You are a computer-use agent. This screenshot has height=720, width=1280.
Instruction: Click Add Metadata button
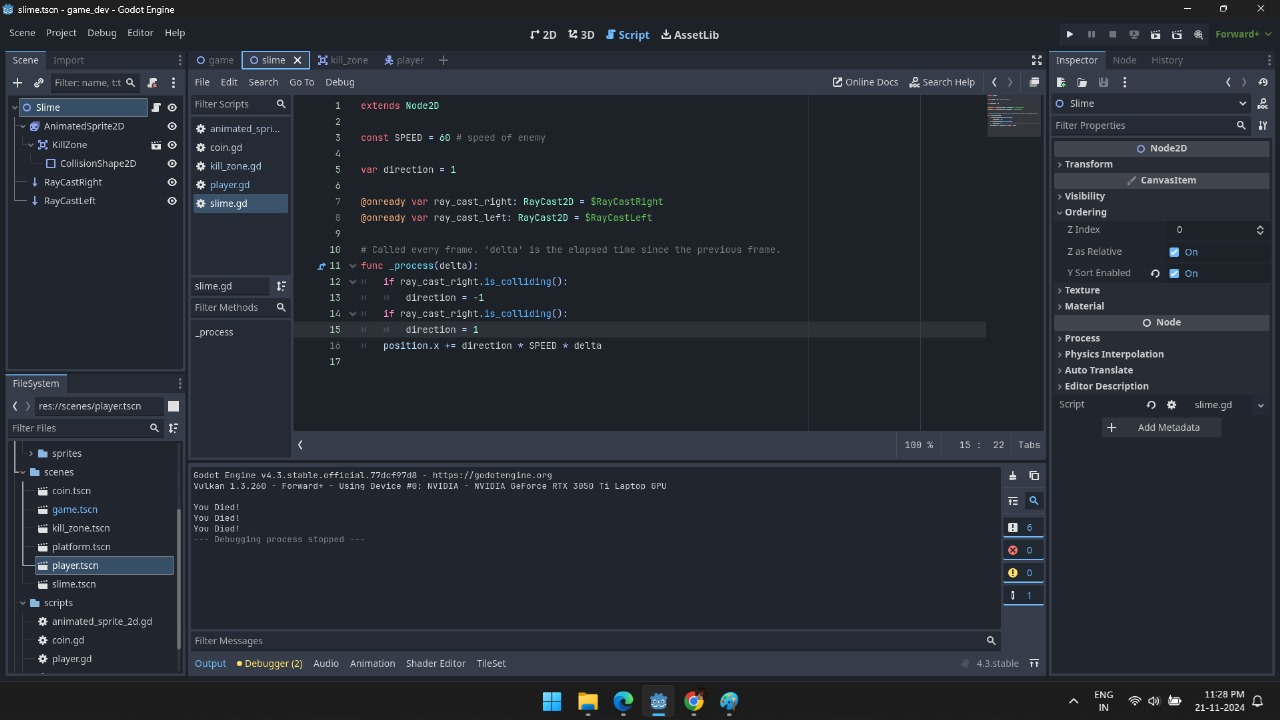1161,427
